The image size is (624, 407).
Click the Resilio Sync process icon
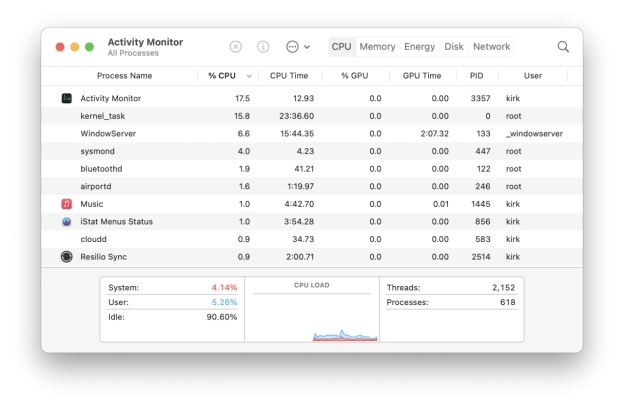click(x=66, y=257)
